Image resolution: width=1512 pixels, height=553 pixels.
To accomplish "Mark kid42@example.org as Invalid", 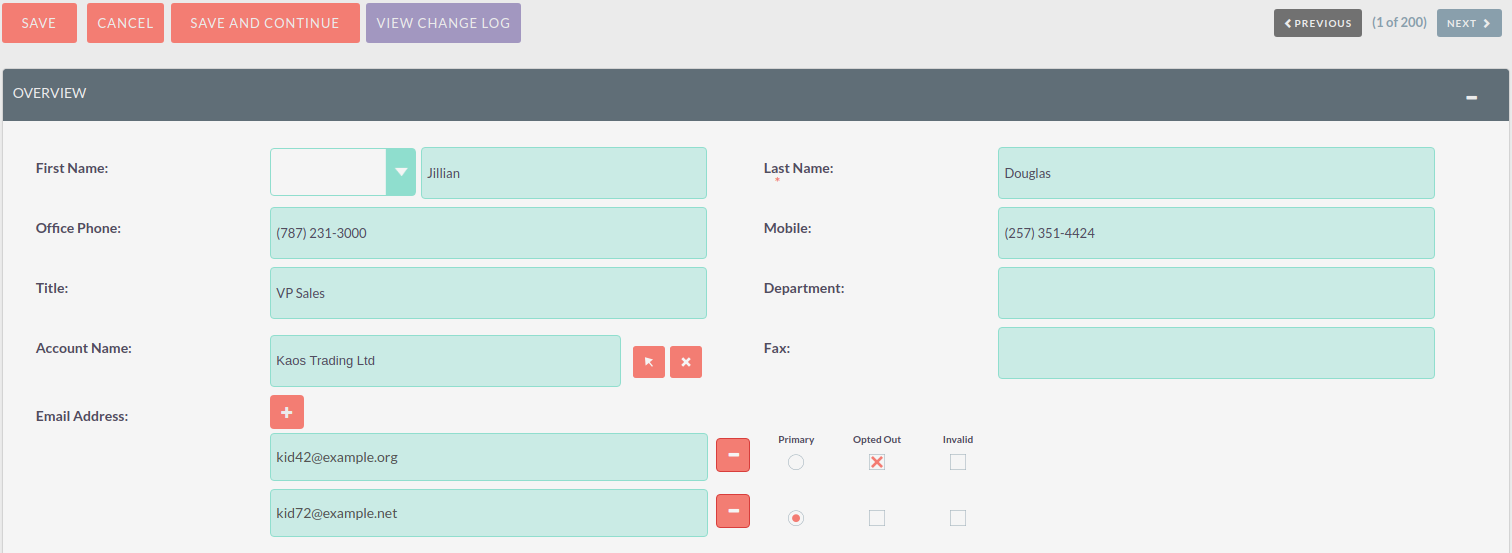I will coord(958,462).
